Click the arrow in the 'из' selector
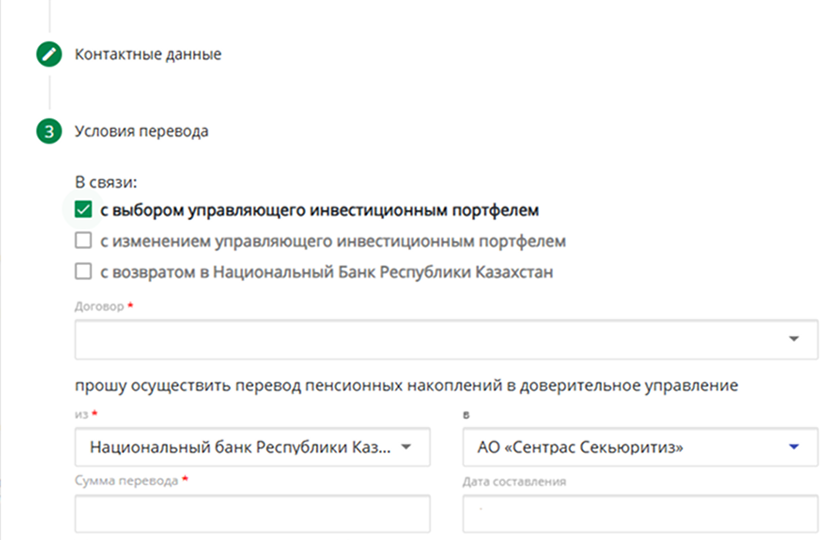This screenshot has width=840, height=540. click(406, 447)
